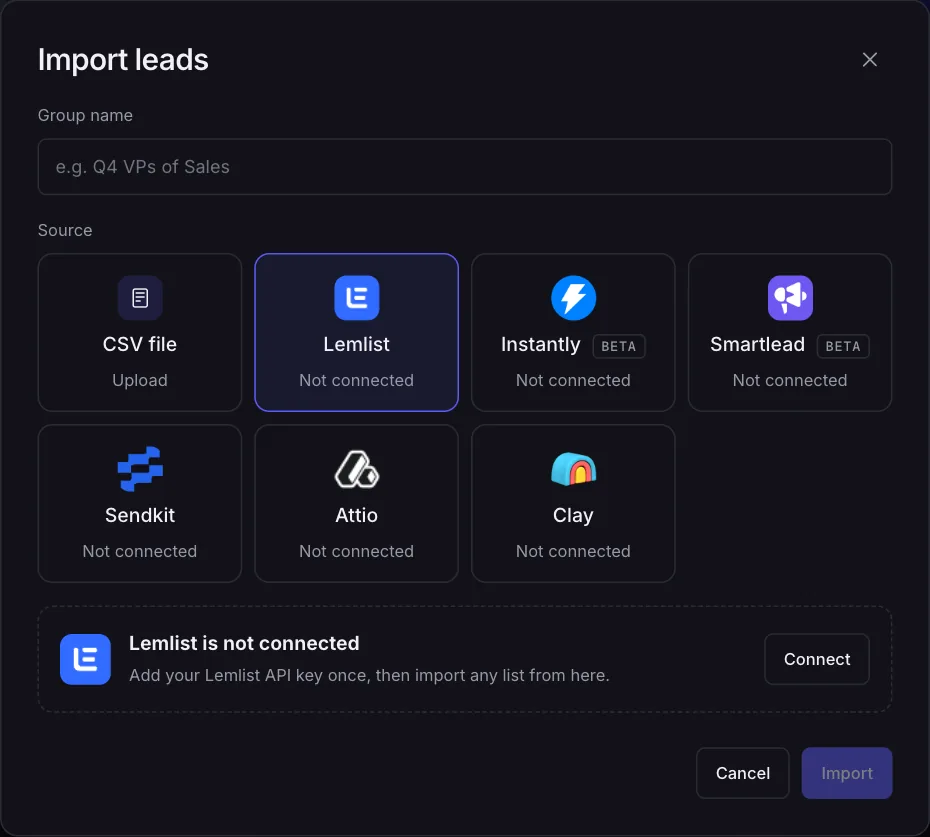Click "Not connected" under Attio
This screenshot has height=837, width=930.
[x=356, y=551]
